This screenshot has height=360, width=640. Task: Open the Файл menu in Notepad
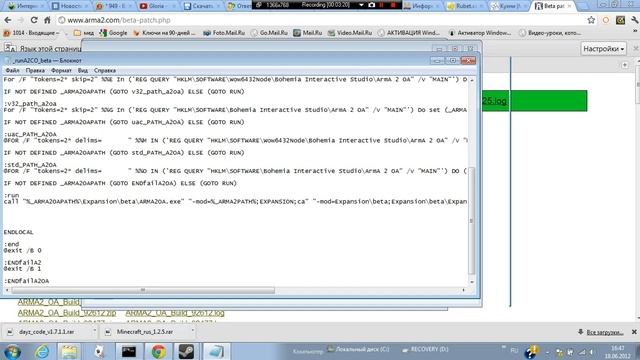click(12, 70)
